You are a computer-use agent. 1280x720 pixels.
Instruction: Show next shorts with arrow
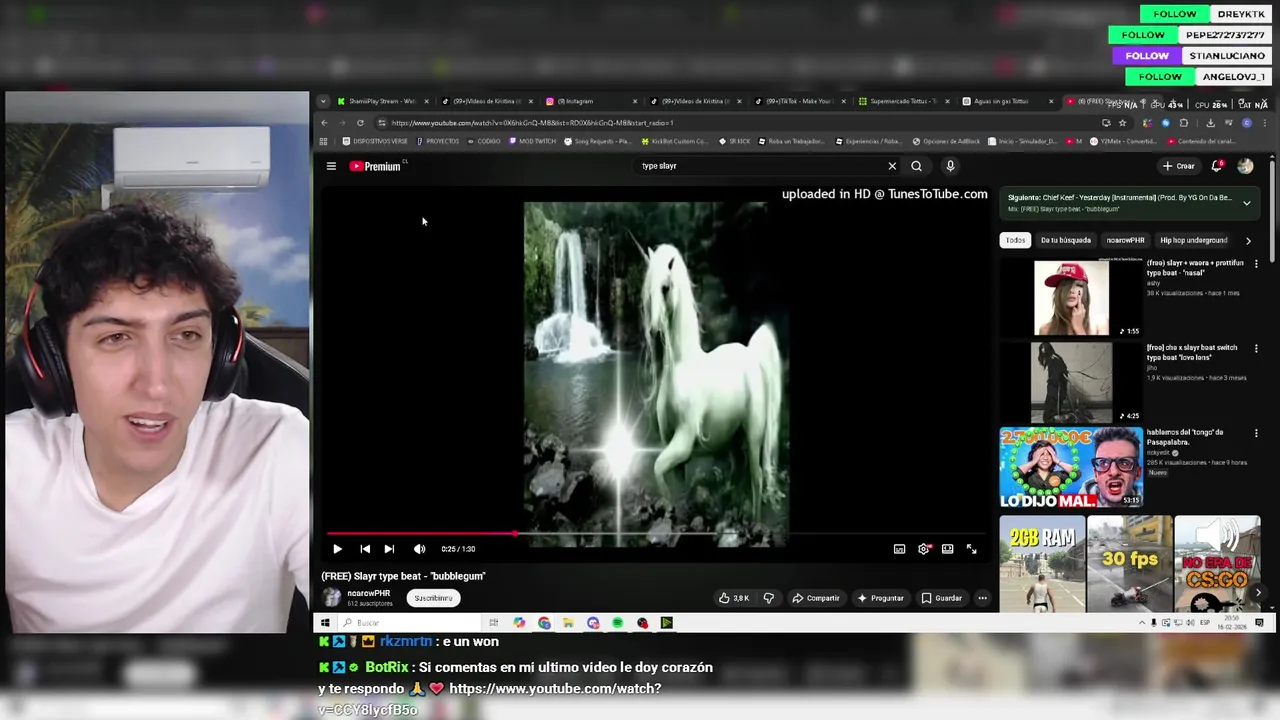1258,593
